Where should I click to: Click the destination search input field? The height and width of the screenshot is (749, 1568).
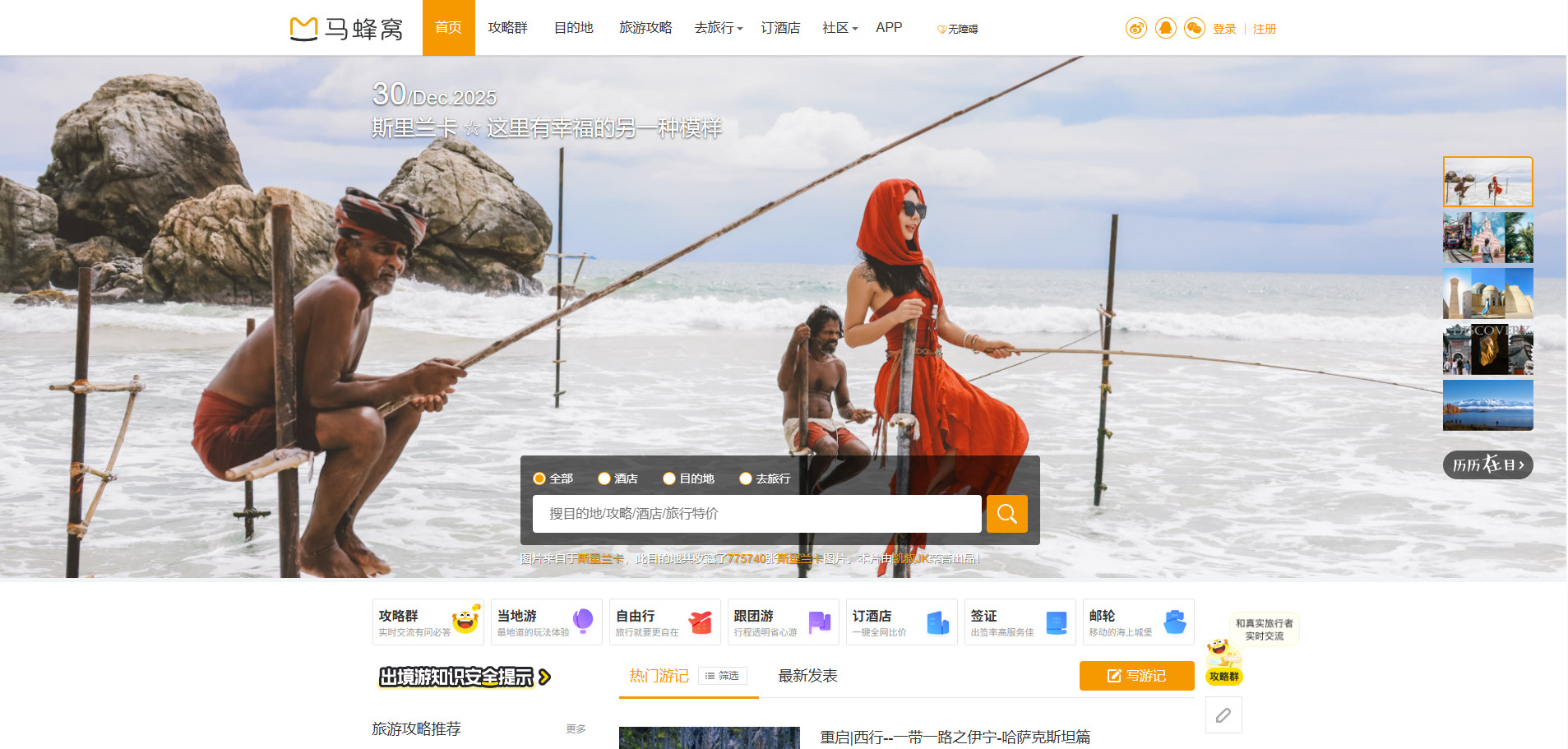756,514
